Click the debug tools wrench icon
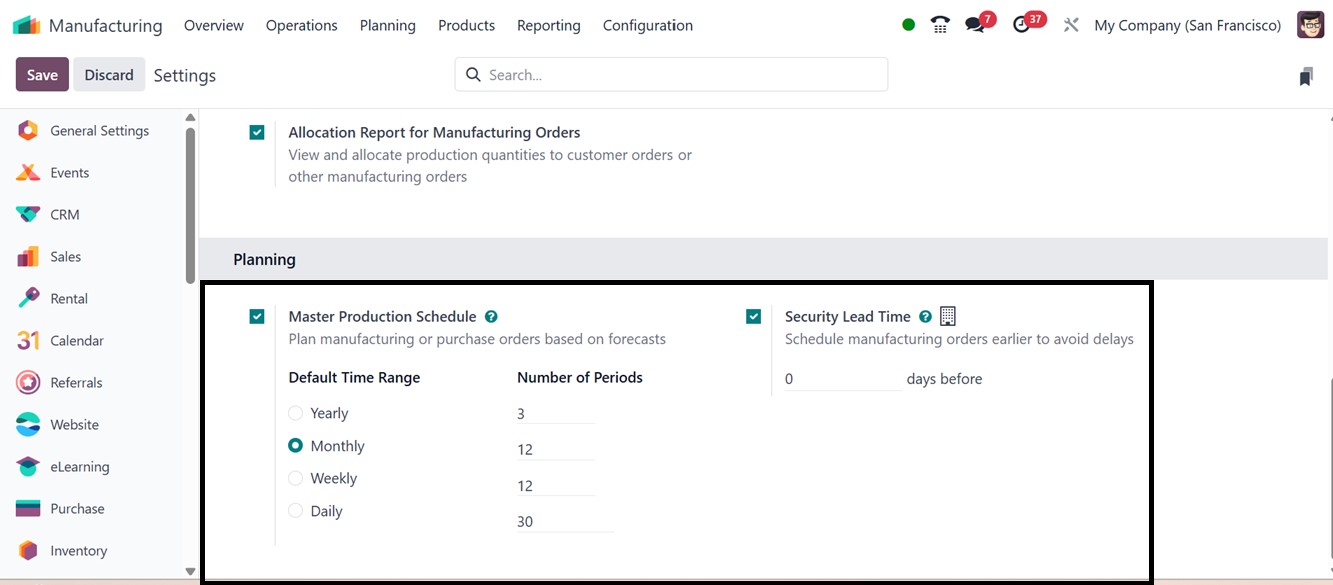The height and width of the screenshot is (585, 1333). (1071, 25)
